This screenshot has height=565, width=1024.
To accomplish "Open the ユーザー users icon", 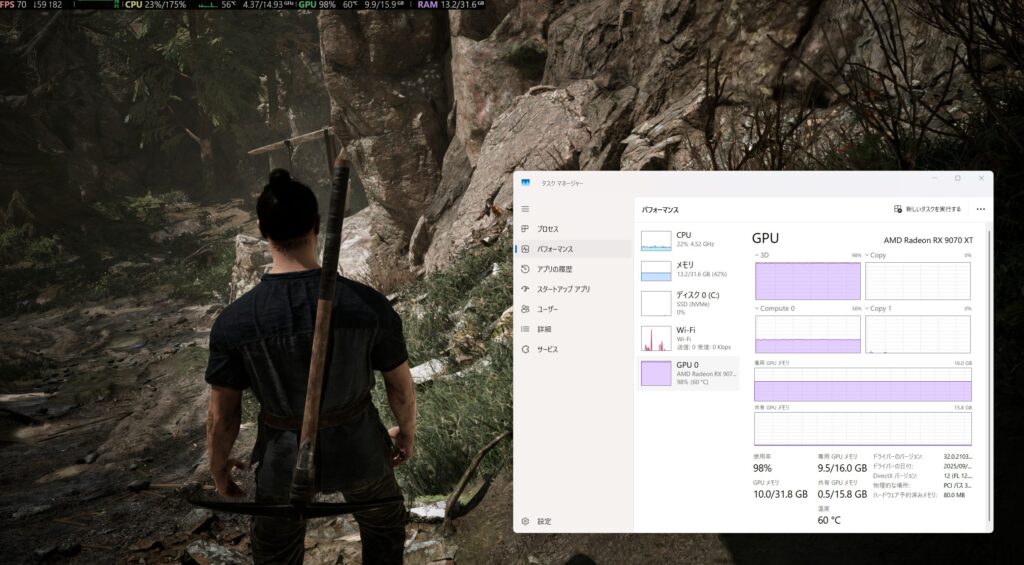I will (525, 309).
